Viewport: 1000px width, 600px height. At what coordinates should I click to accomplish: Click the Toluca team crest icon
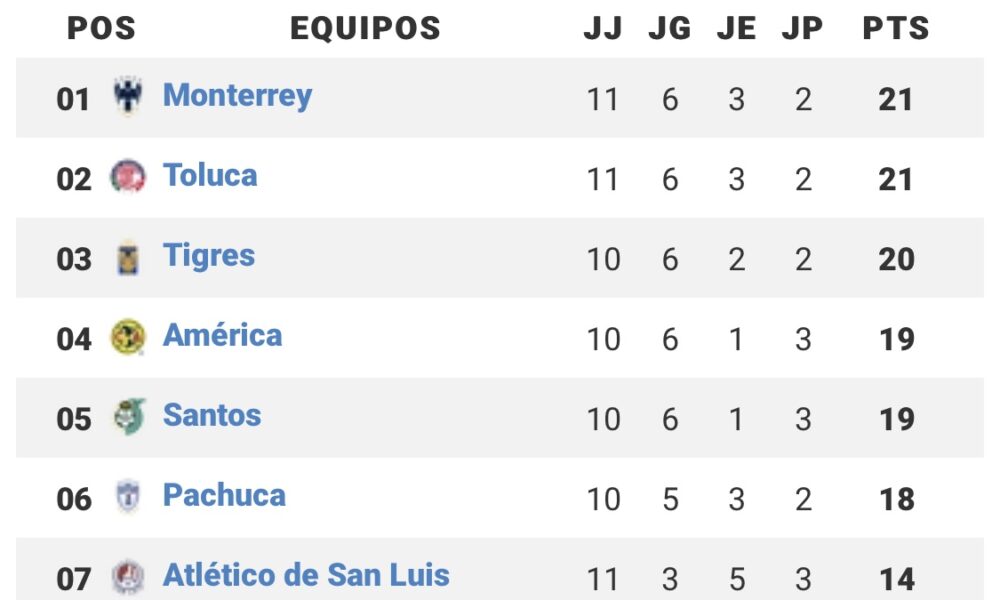(128, 177)
